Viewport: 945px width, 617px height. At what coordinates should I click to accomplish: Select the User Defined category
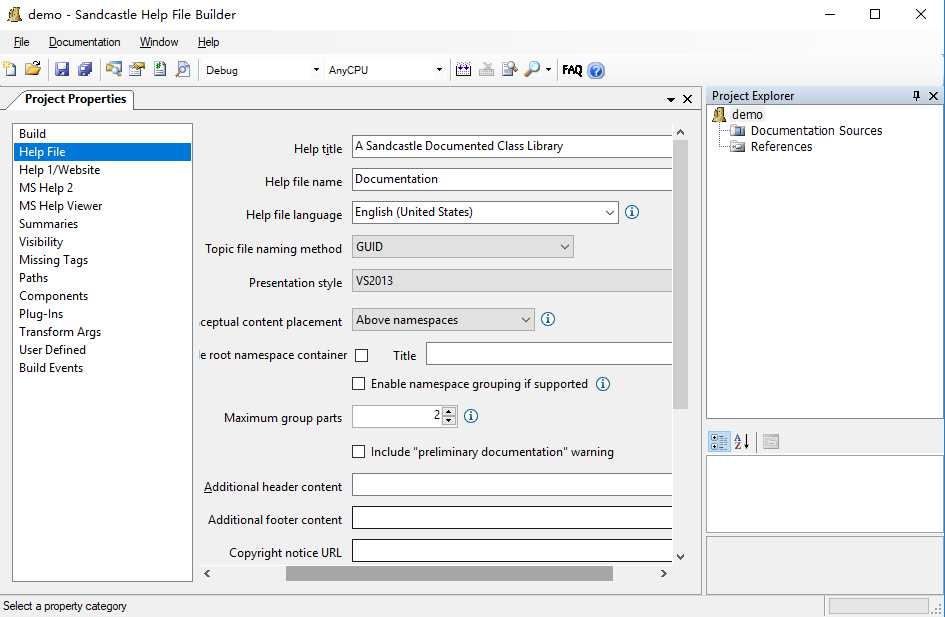point(102,350)
